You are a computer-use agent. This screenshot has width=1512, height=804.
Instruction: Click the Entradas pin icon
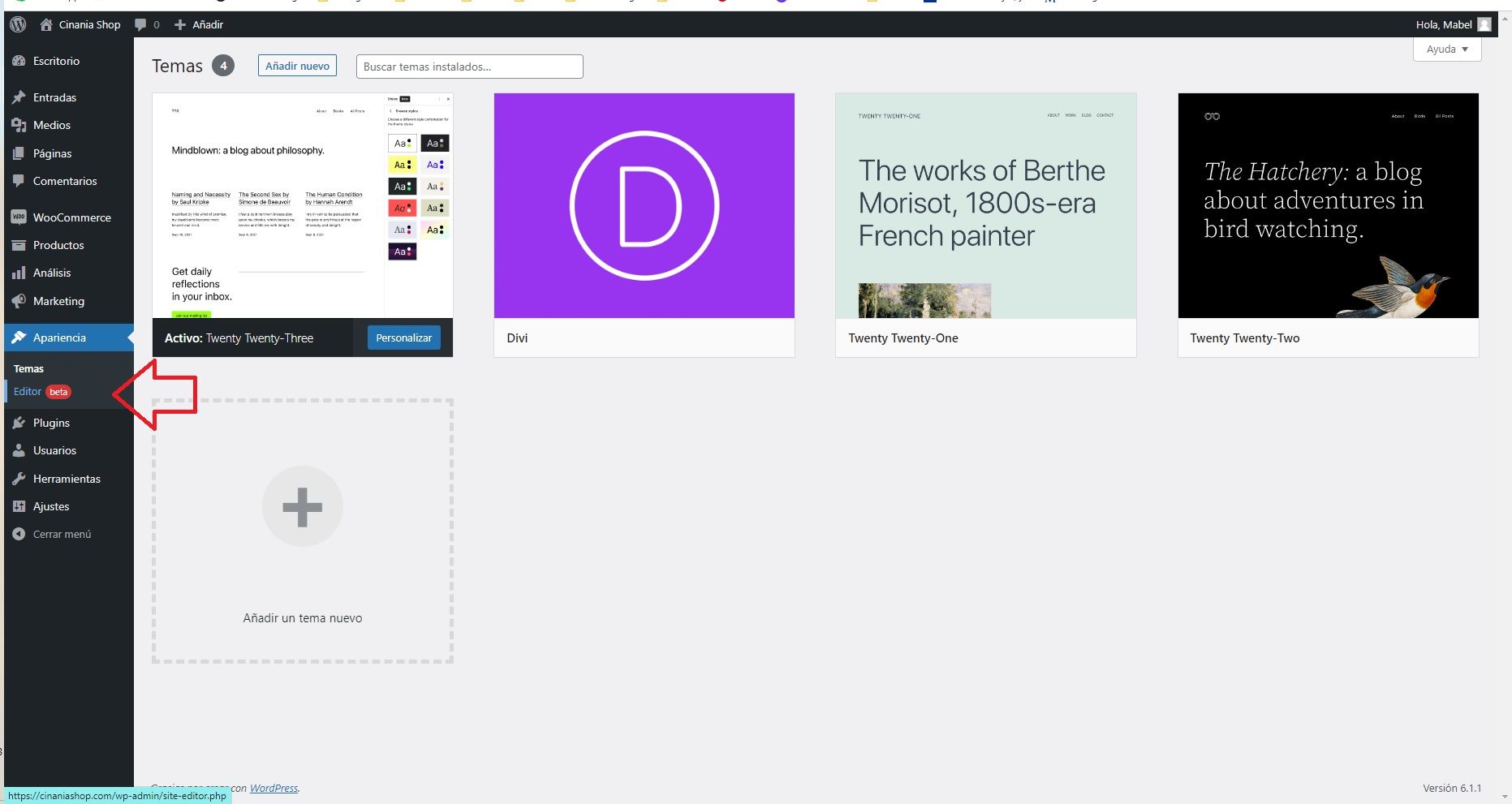pos(19,97)
